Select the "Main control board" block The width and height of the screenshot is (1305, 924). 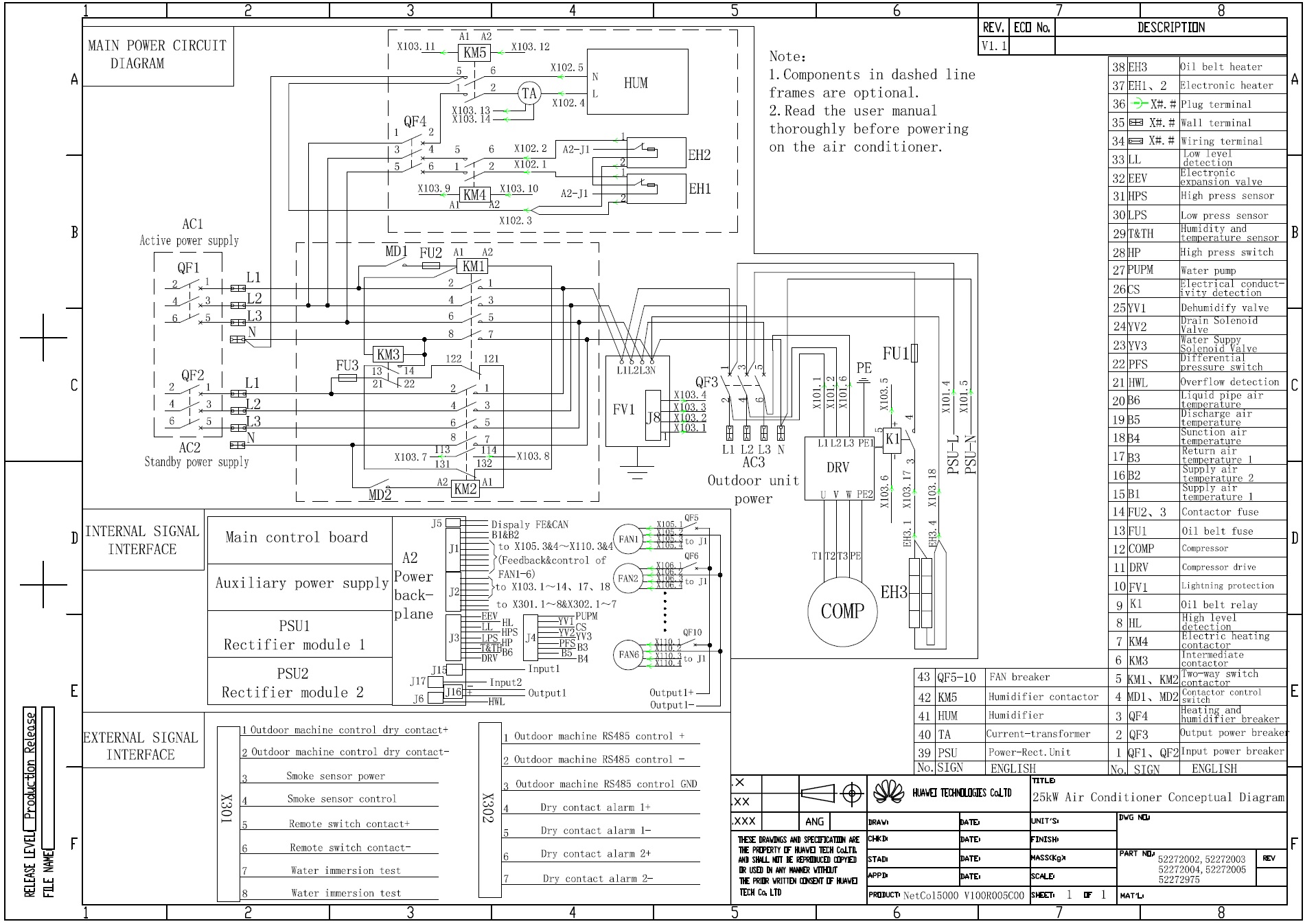pyautogui.click(x=299, y=540)
